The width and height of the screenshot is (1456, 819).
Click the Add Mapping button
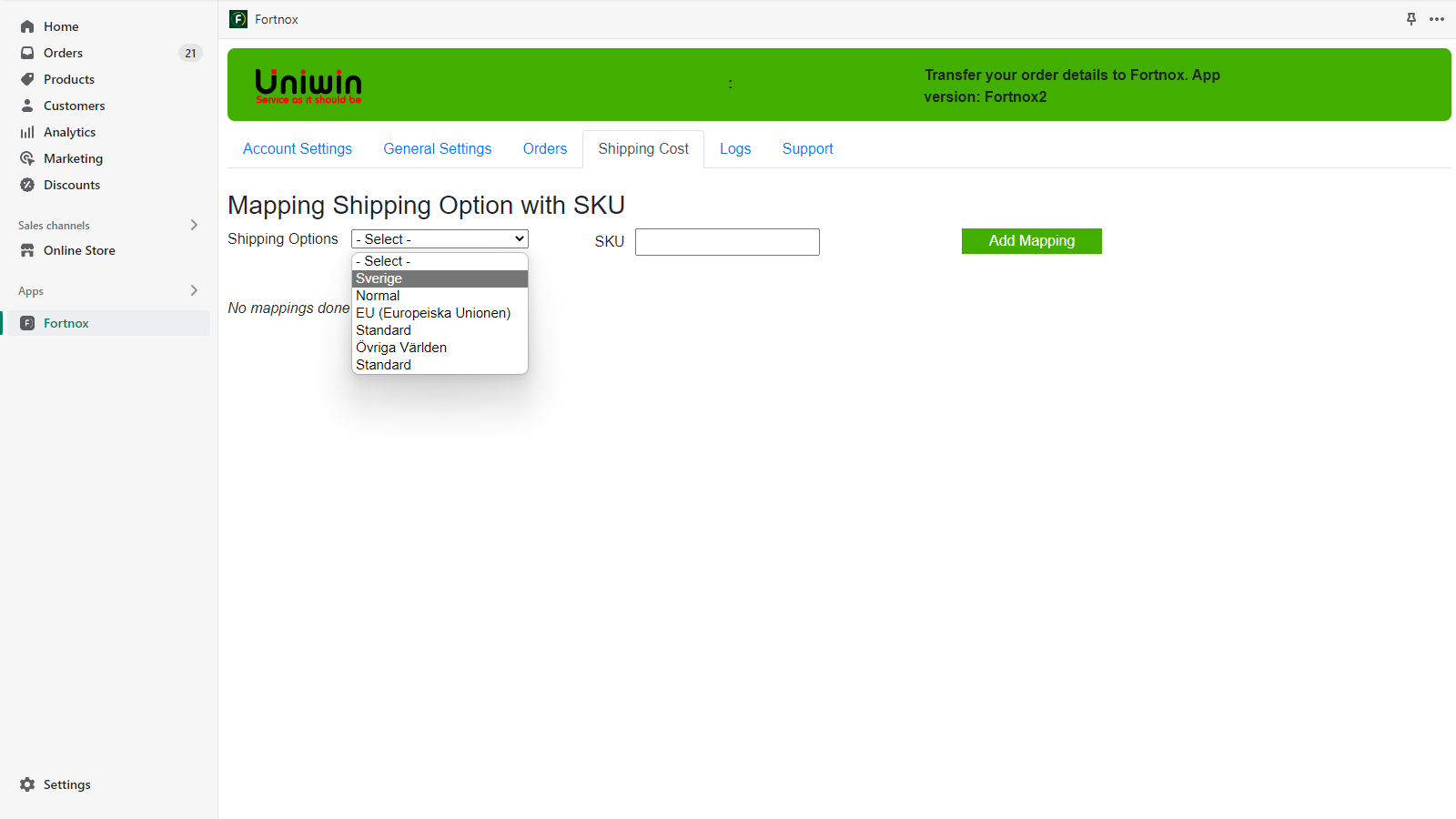point(1031,241)
